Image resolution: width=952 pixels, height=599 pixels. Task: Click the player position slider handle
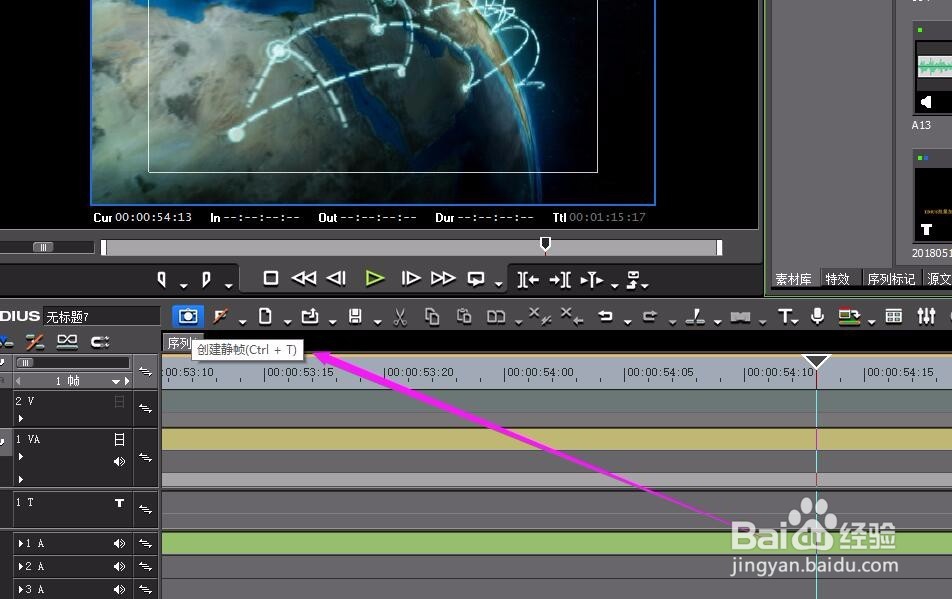(x=545, y=244)
